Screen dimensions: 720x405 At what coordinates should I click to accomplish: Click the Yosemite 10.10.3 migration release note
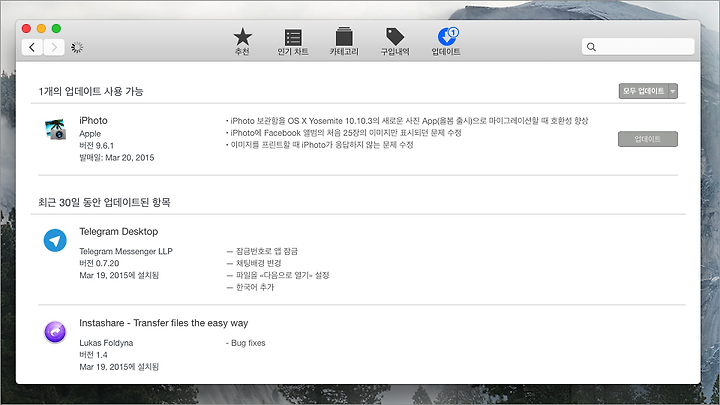[x=407, y=121]
